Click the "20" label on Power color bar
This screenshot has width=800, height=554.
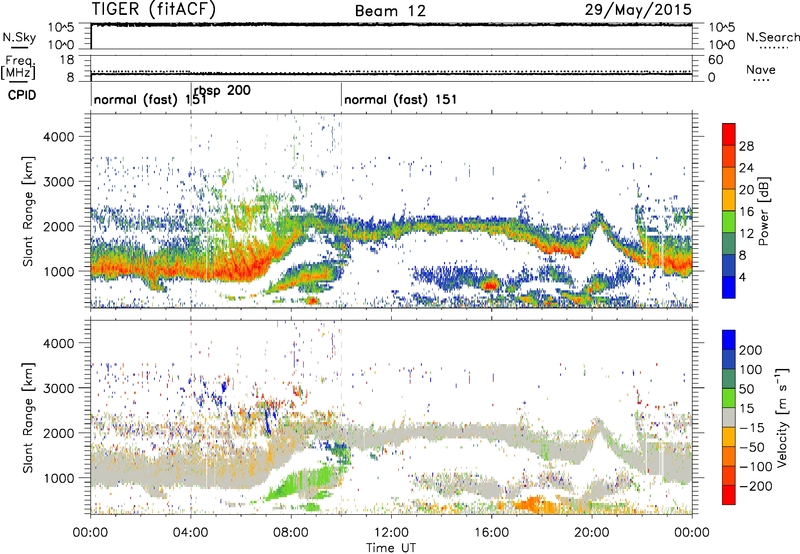[746, 190]
